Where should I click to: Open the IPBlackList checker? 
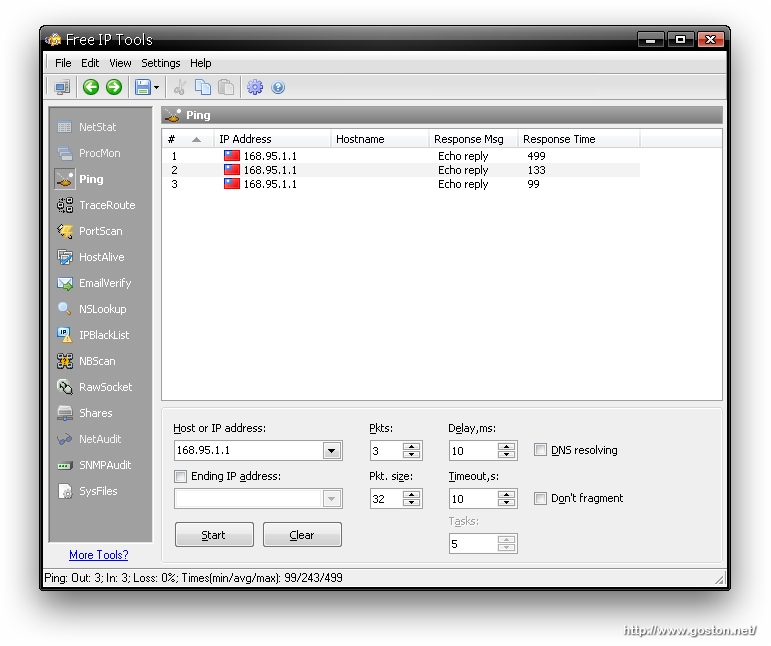(103, 335)
